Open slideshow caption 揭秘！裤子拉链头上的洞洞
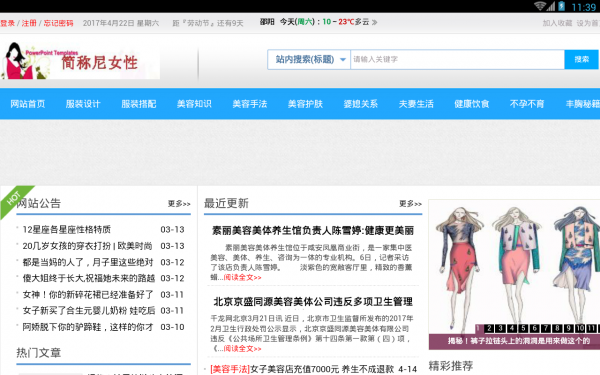The width and height of the screenshot is (600, 375). 519,341
